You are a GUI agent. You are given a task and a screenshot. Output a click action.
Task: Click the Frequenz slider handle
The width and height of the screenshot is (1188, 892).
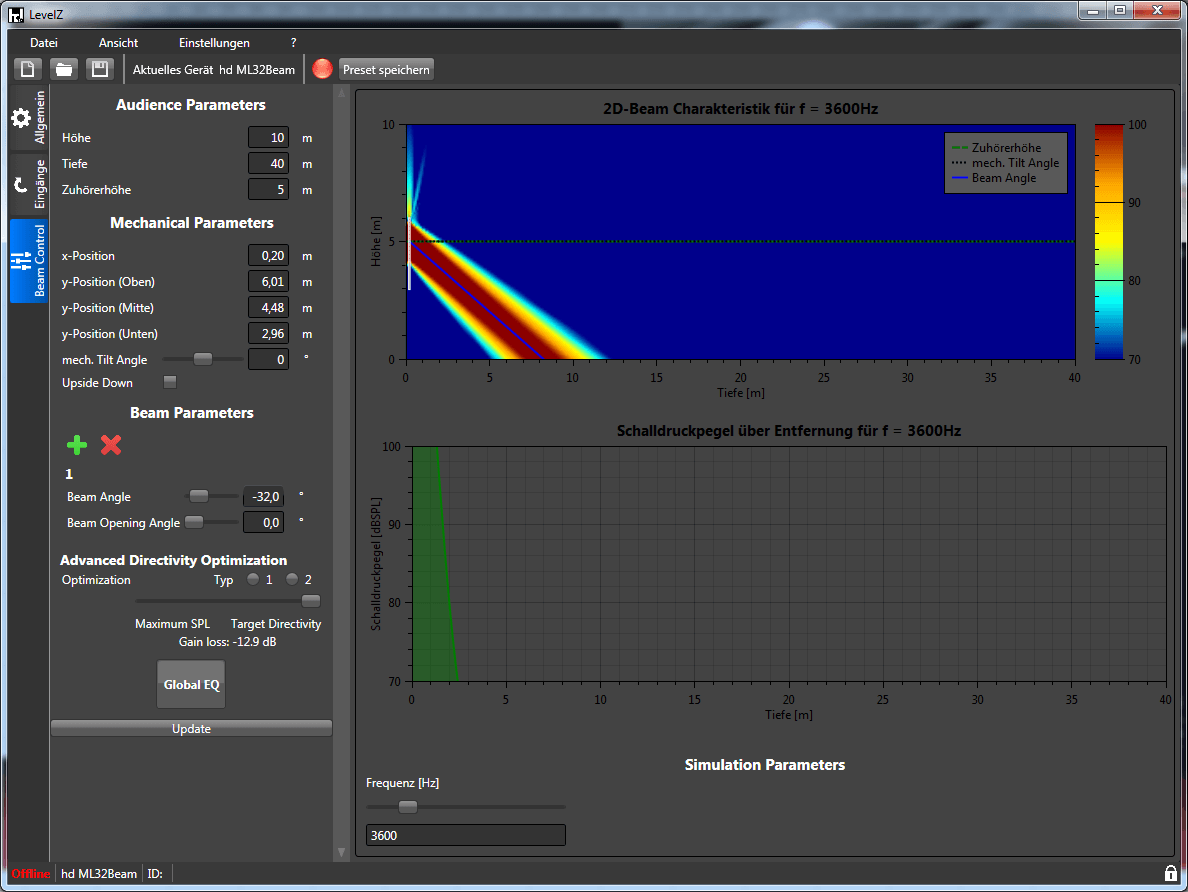coord(407,807)
